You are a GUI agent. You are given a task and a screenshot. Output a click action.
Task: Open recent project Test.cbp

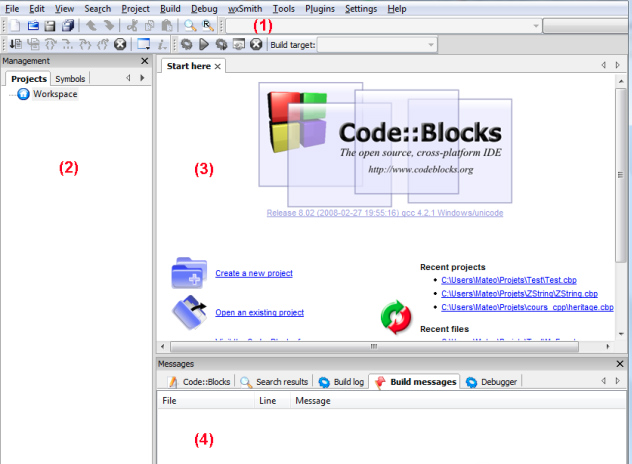(509, 280)
